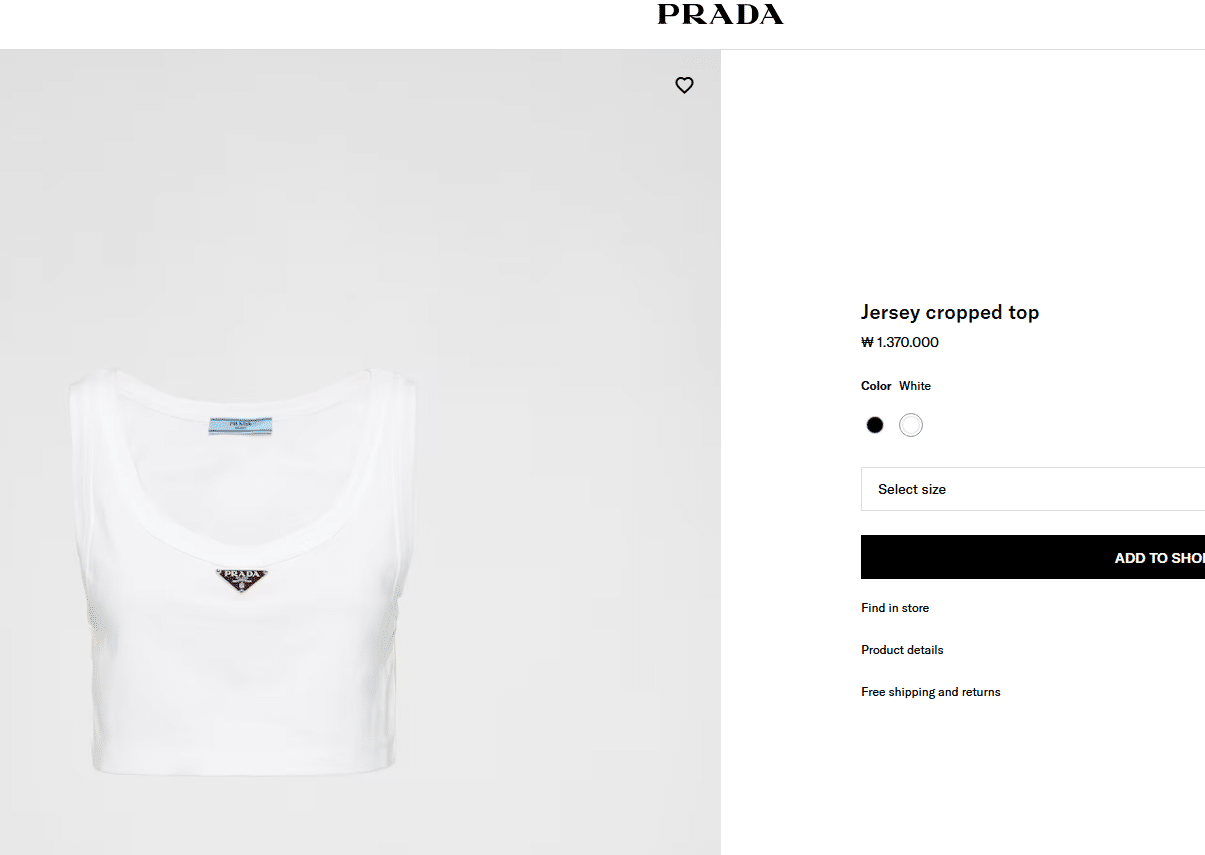Add the top to wishlist with heart icon
Image resolution: width=1205 pixels, height=855 pixels.
(684, 85)
